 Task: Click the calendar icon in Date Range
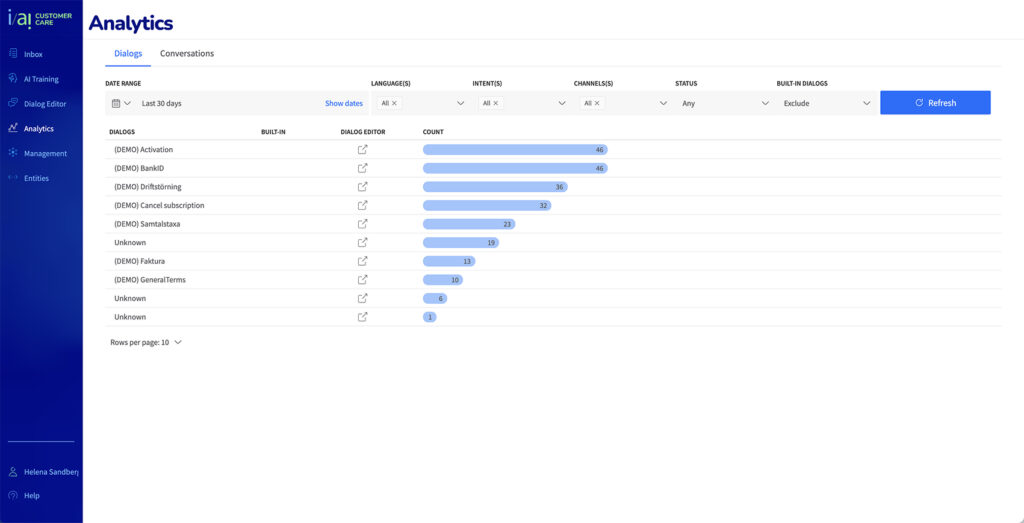click(116, 103)
